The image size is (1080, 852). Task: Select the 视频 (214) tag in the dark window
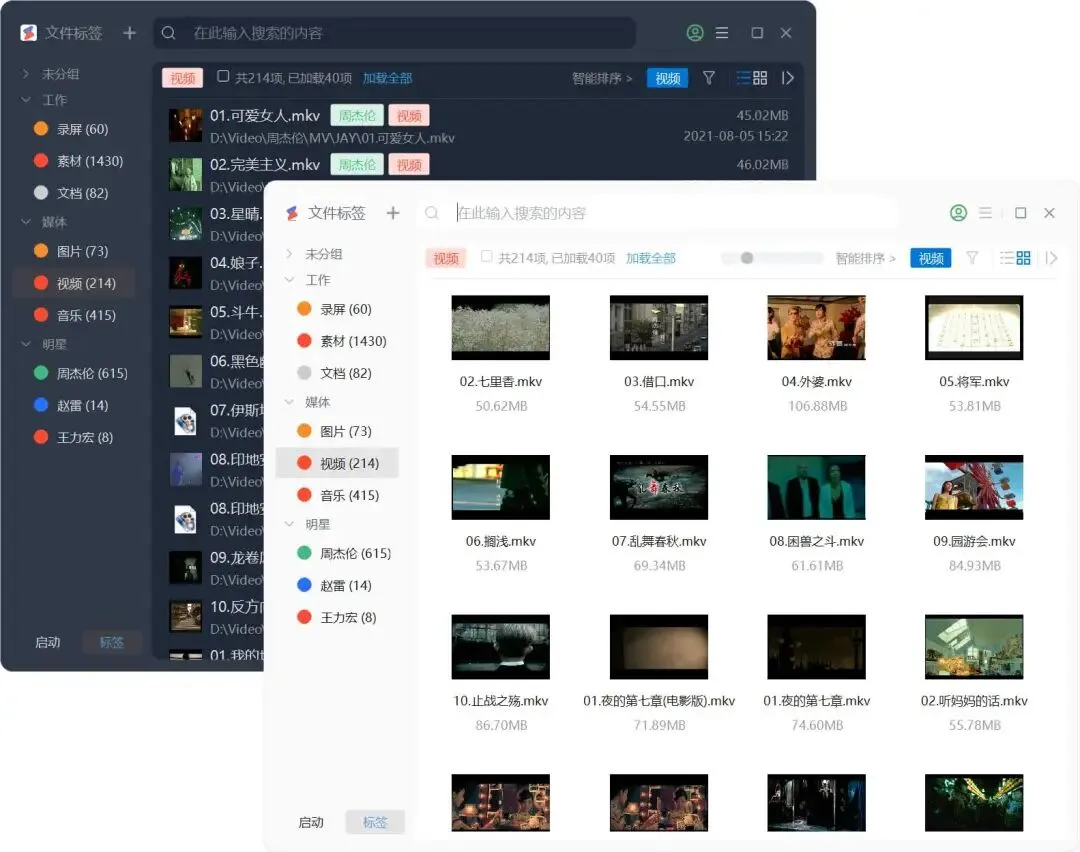74,283
